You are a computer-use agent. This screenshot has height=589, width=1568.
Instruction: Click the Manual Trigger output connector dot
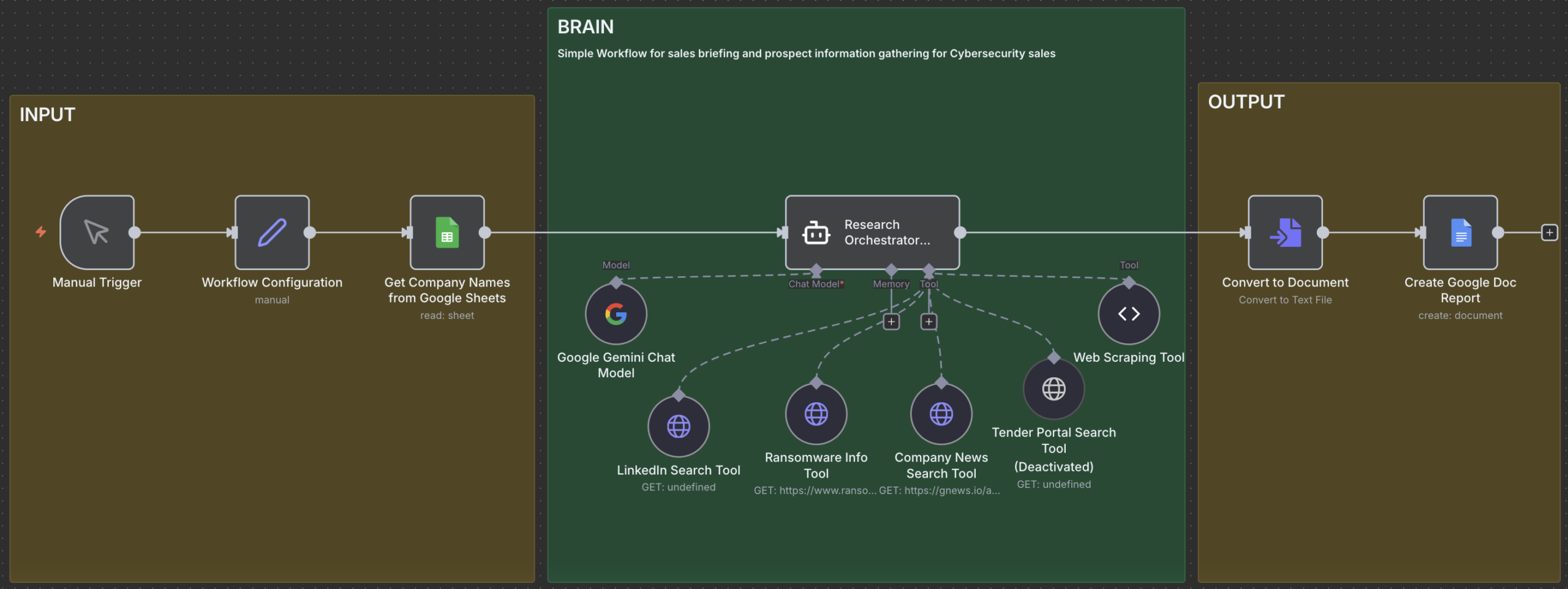[135, 233]
